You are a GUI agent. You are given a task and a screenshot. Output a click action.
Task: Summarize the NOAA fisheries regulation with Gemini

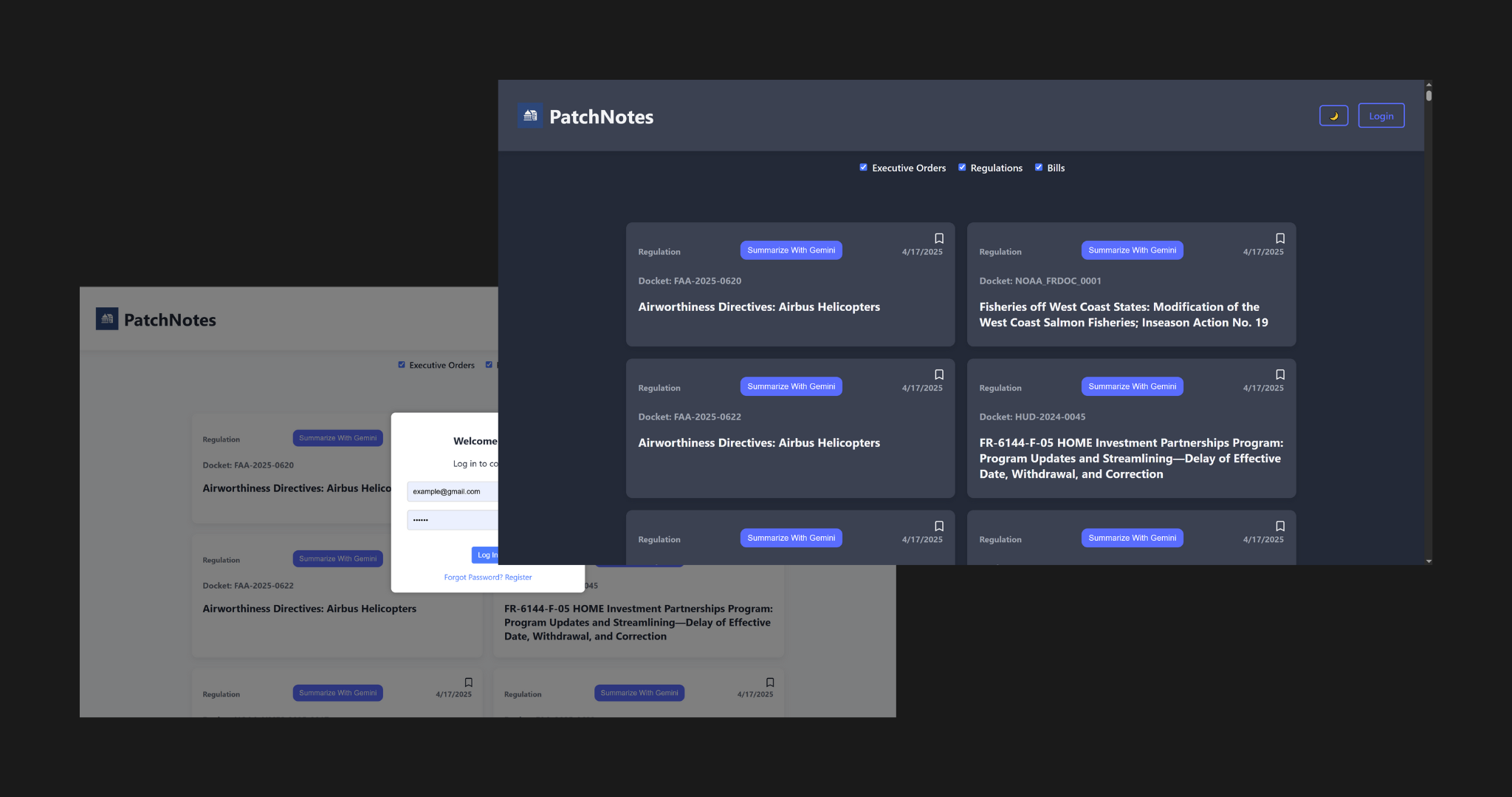(x=1132, y=250)
